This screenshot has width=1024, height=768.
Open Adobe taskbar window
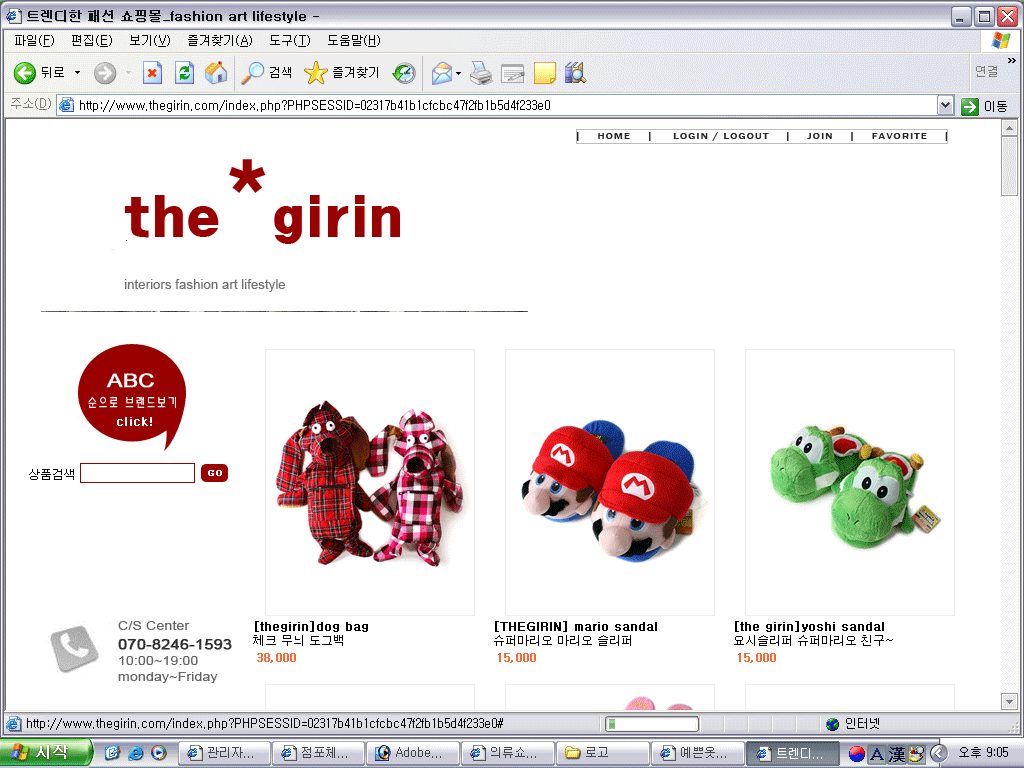click(412, 753)
